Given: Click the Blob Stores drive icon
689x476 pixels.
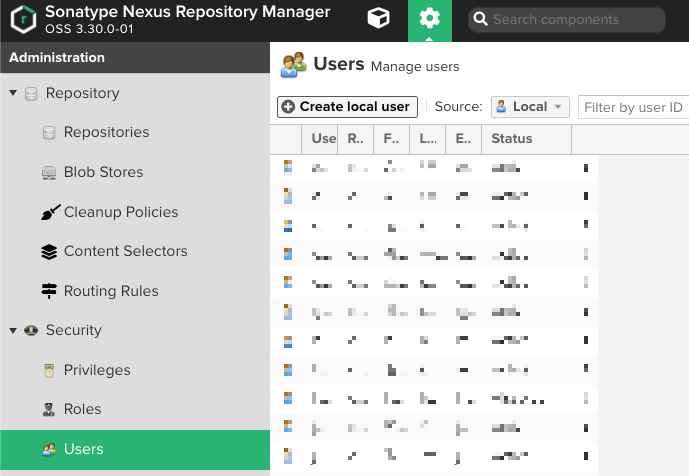Looking at the screenshot, I should pos(49,173).
